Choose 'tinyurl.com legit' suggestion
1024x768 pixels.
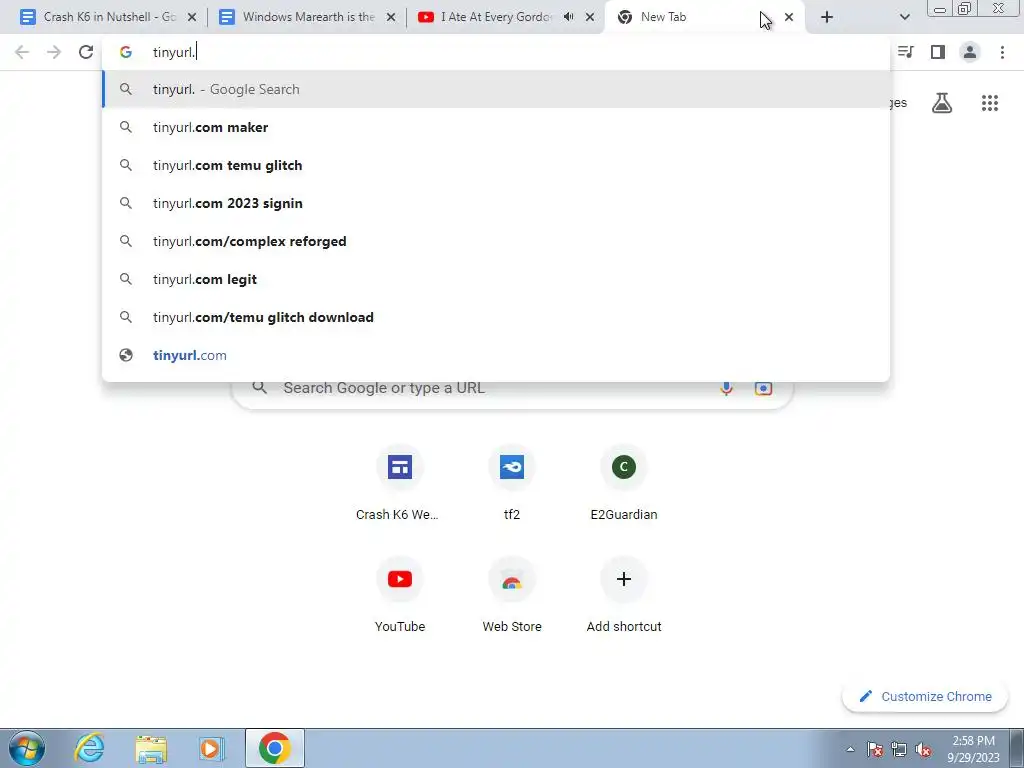point(496,279)
